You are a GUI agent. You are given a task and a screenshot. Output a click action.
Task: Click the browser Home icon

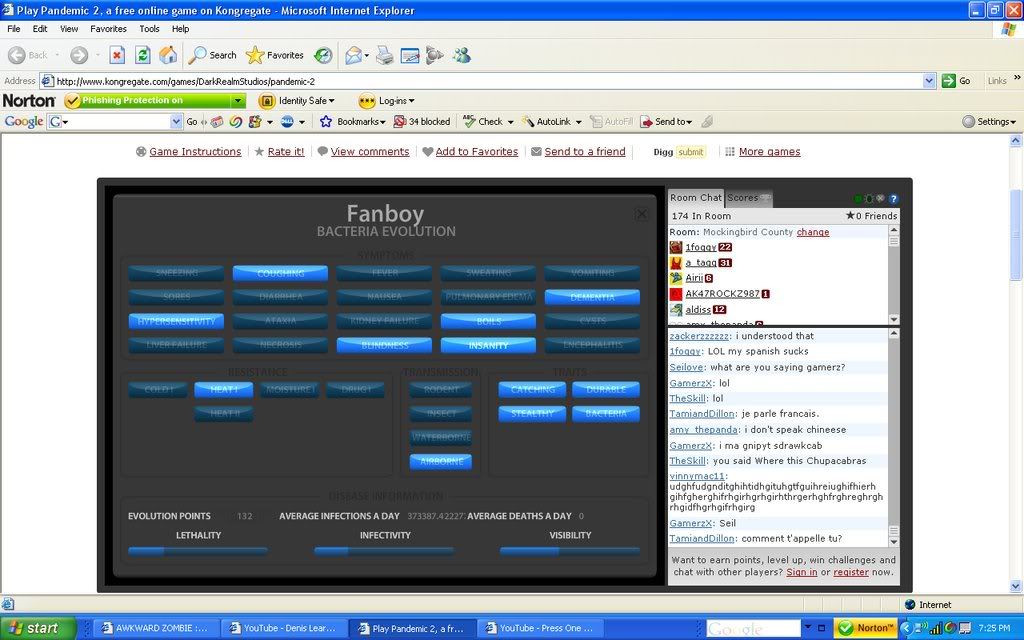[168, 55]
